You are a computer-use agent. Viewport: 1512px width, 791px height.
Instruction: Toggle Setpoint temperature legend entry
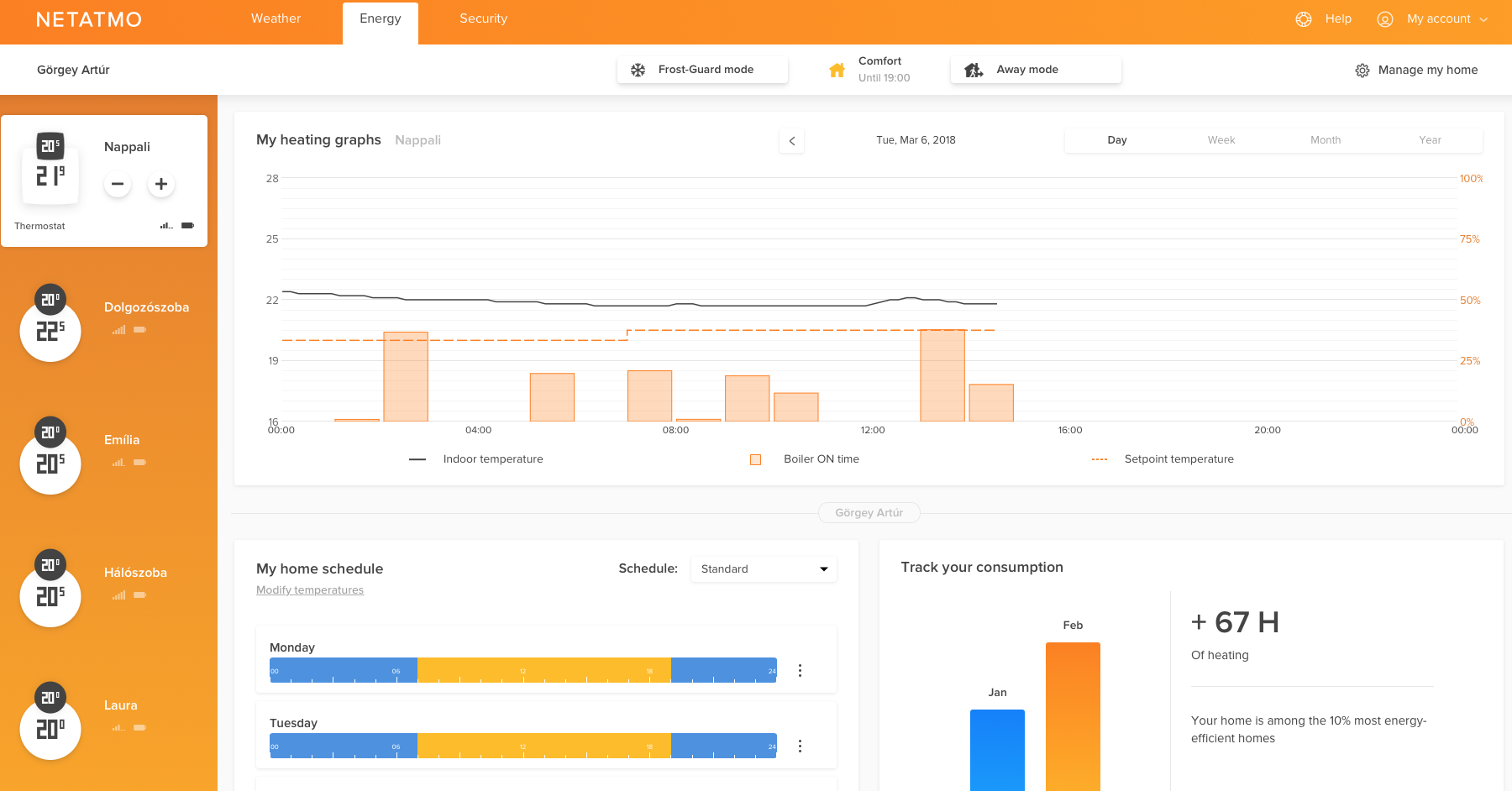[x=1163, y=459]
